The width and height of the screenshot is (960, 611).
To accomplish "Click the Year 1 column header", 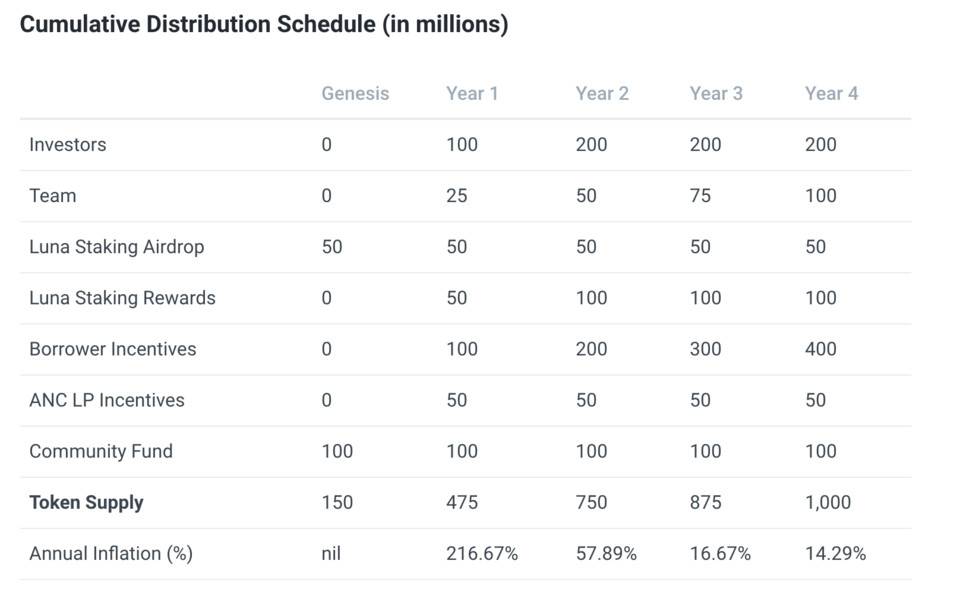I will [x=472, y=94].
